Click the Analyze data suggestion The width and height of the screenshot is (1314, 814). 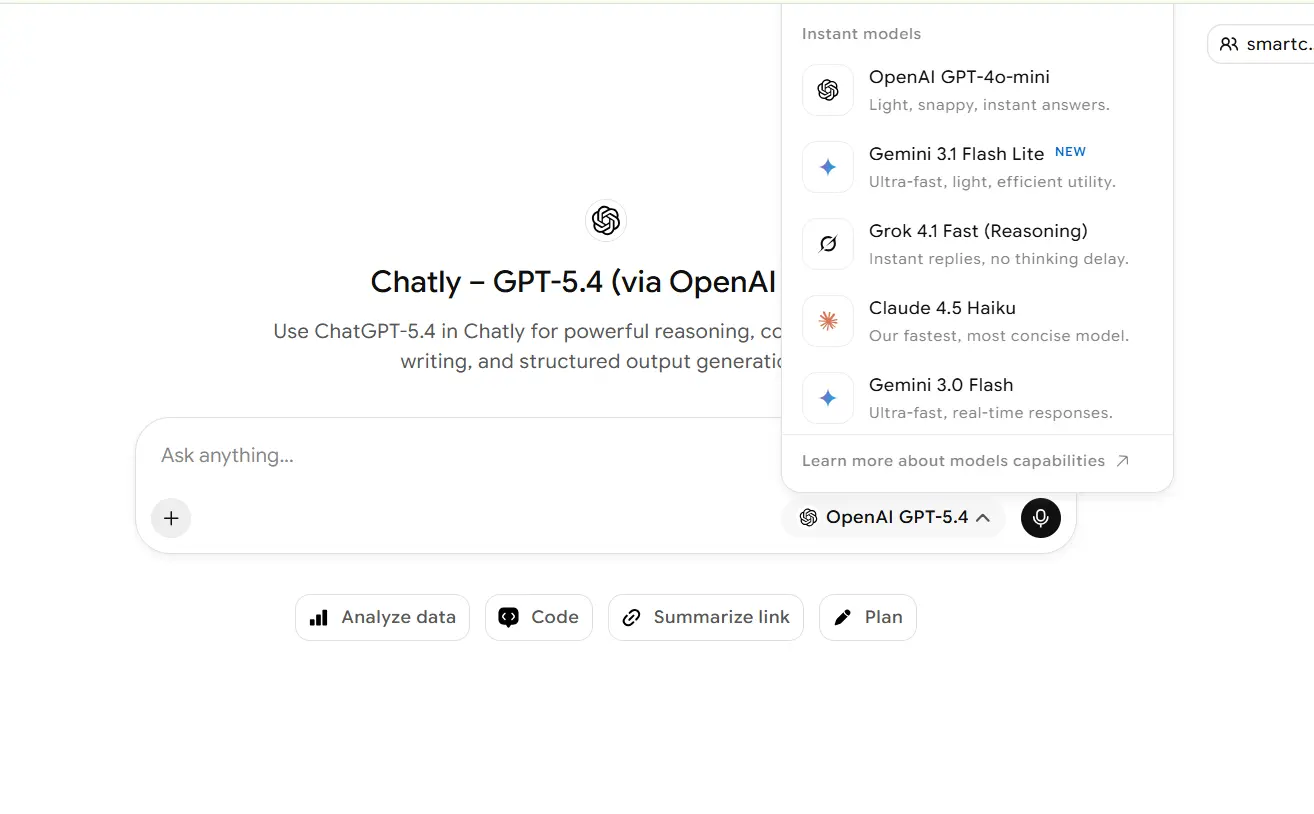382,617
